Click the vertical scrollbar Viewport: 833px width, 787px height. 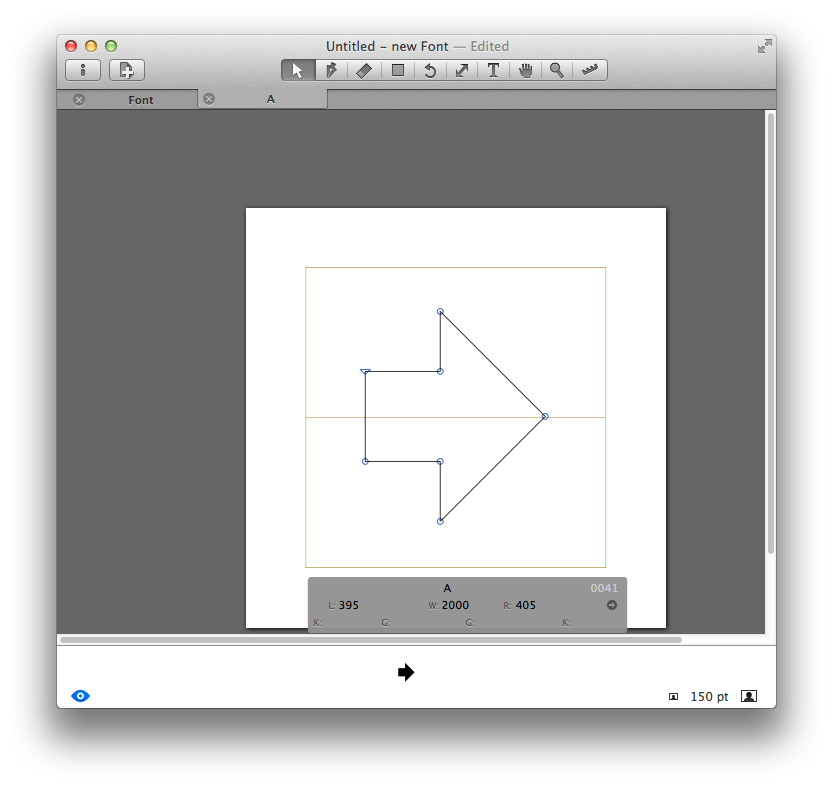pos(771,333)
